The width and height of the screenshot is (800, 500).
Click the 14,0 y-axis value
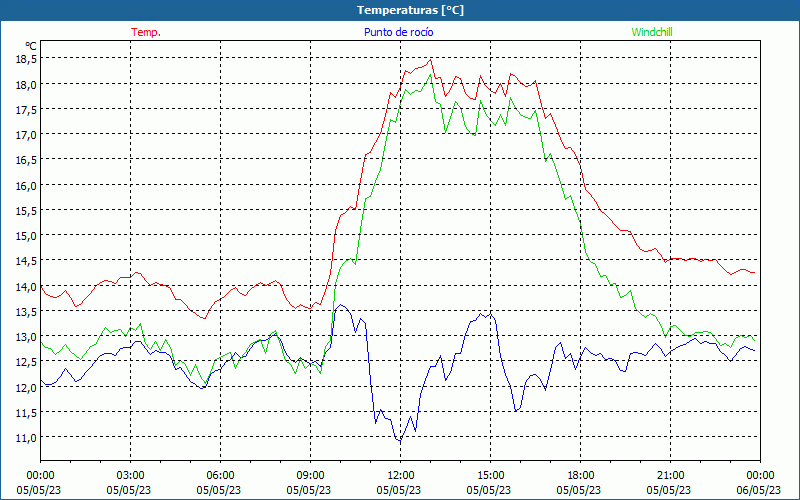click(x=26, y=287)
